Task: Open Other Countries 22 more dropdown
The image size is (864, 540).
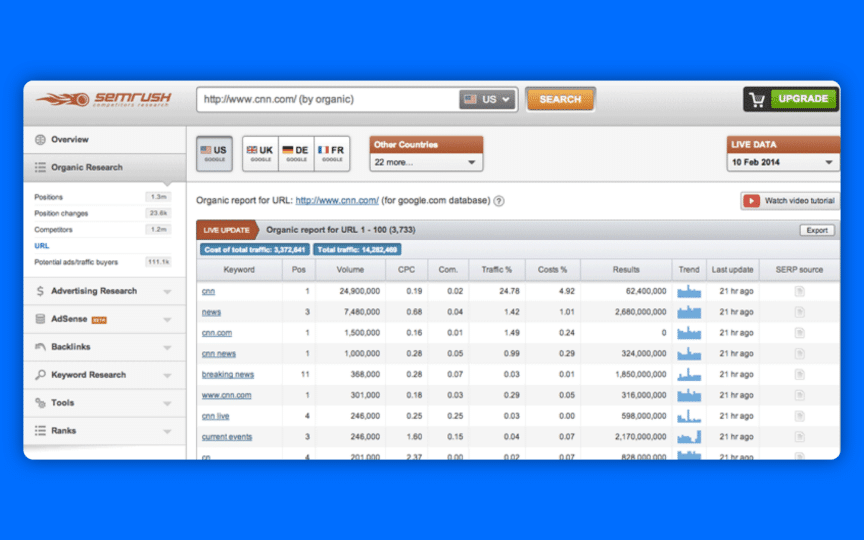Action: [426, 162]
